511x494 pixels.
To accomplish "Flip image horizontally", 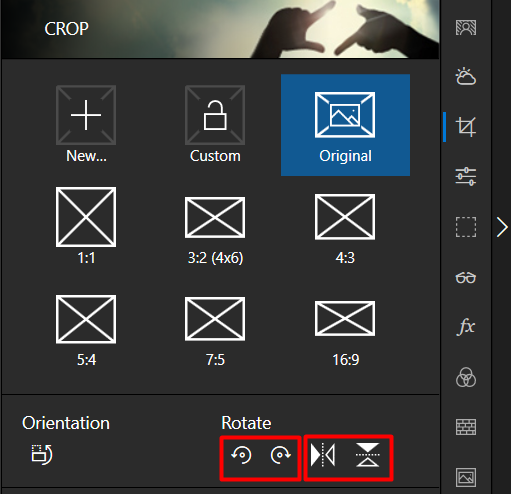I will pyautogui.click(x=323, y=455).
